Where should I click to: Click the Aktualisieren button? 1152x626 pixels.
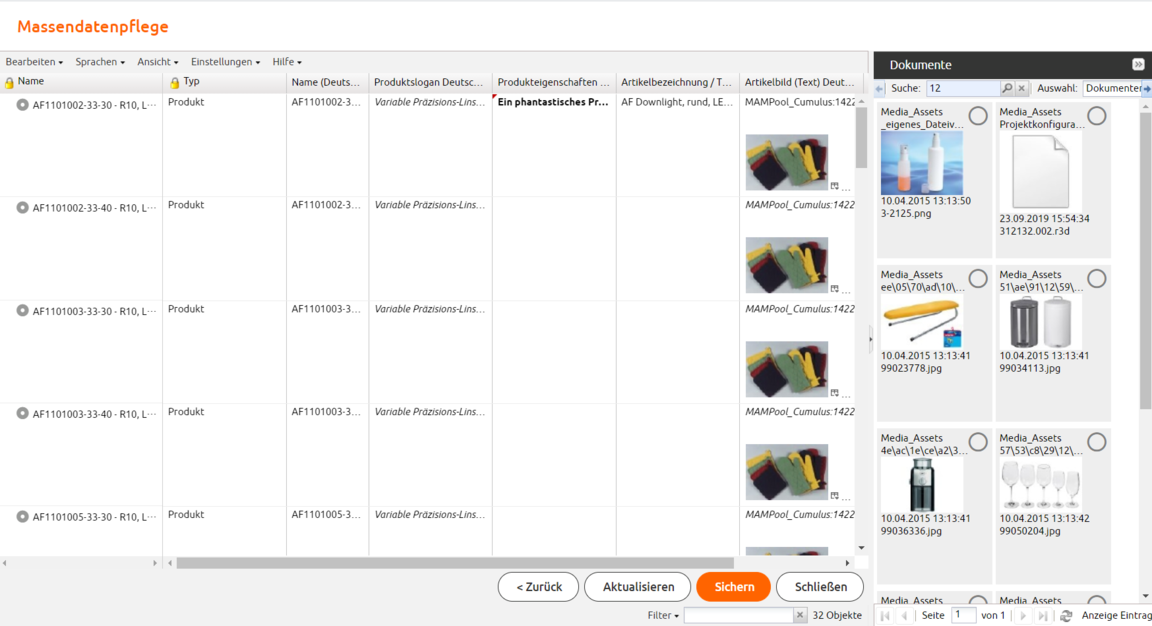tap(638, 587)
